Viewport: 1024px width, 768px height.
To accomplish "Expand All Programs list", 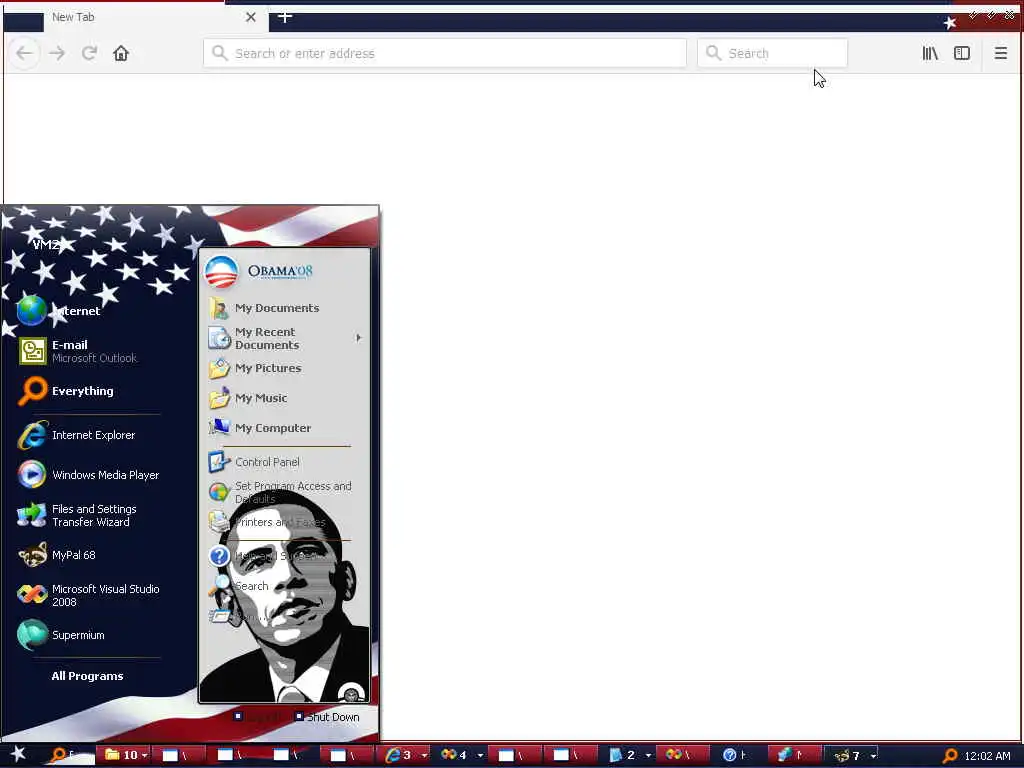I will pos(88,676).
